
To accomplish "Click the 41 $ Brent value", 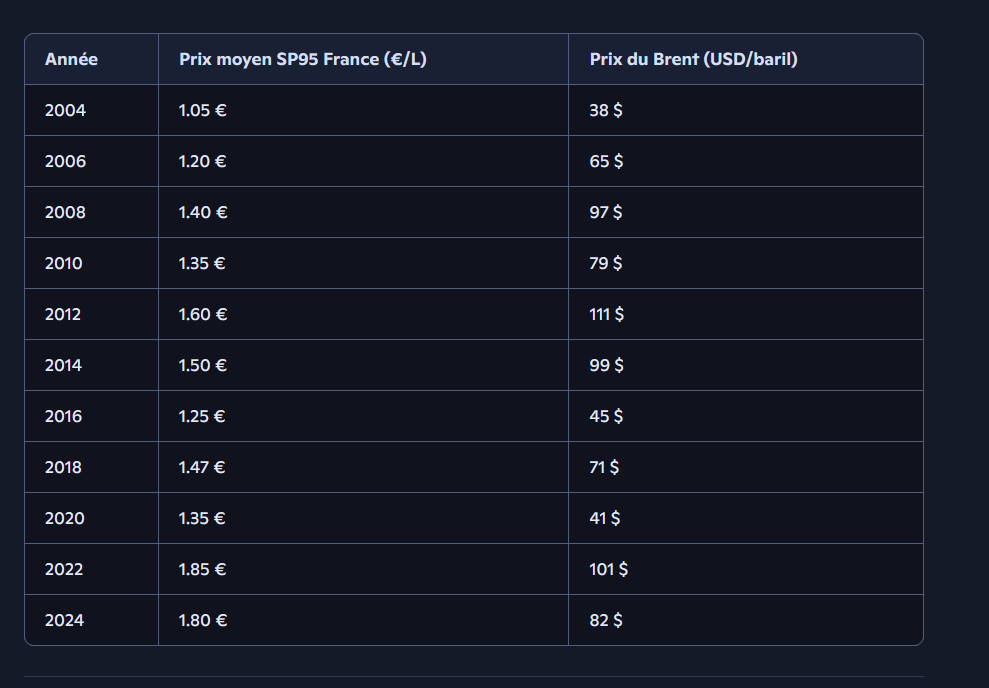I will (x=605, y=519).
